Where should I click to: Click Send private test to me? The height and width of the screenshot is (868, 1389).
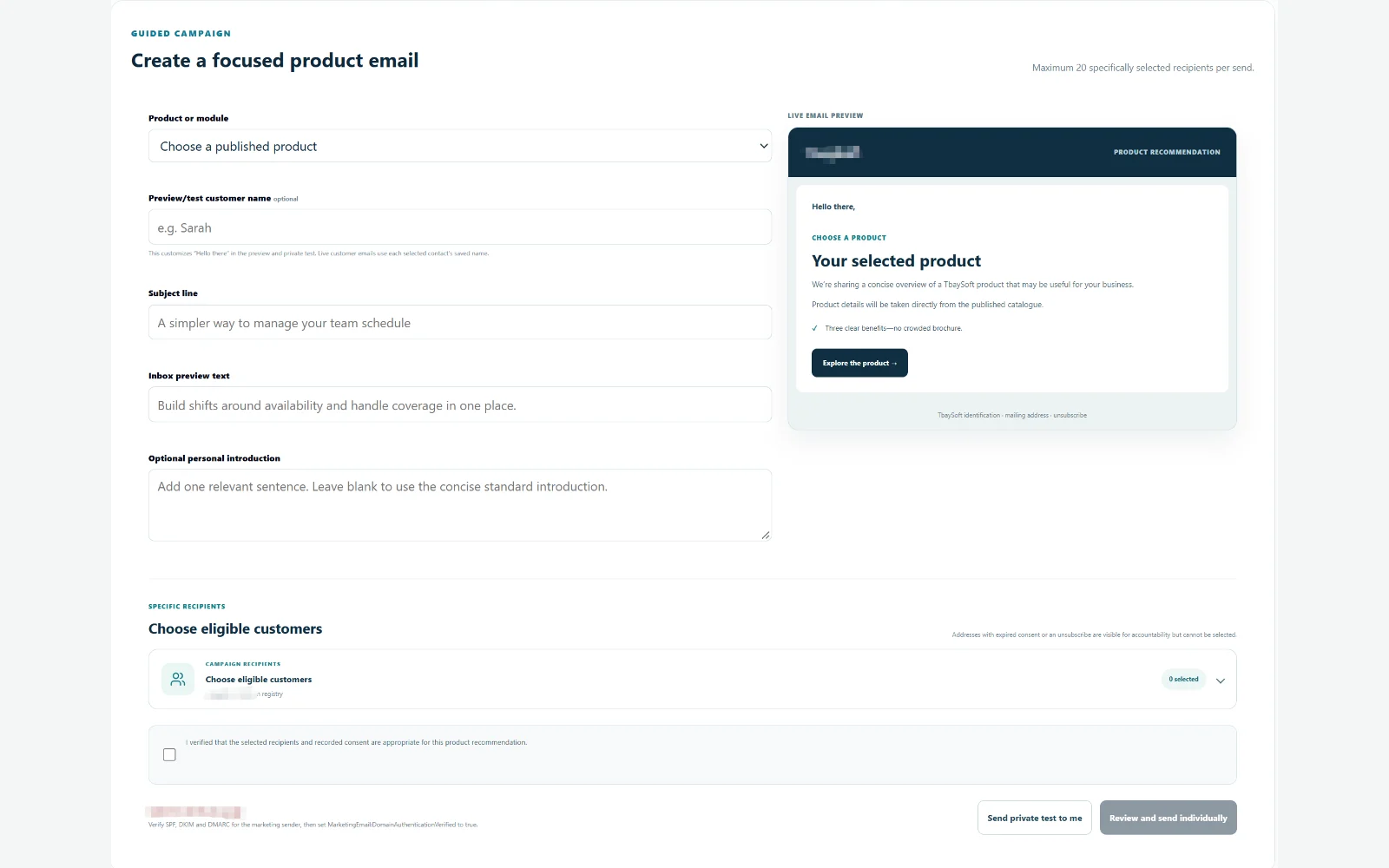pos(1035,818)
